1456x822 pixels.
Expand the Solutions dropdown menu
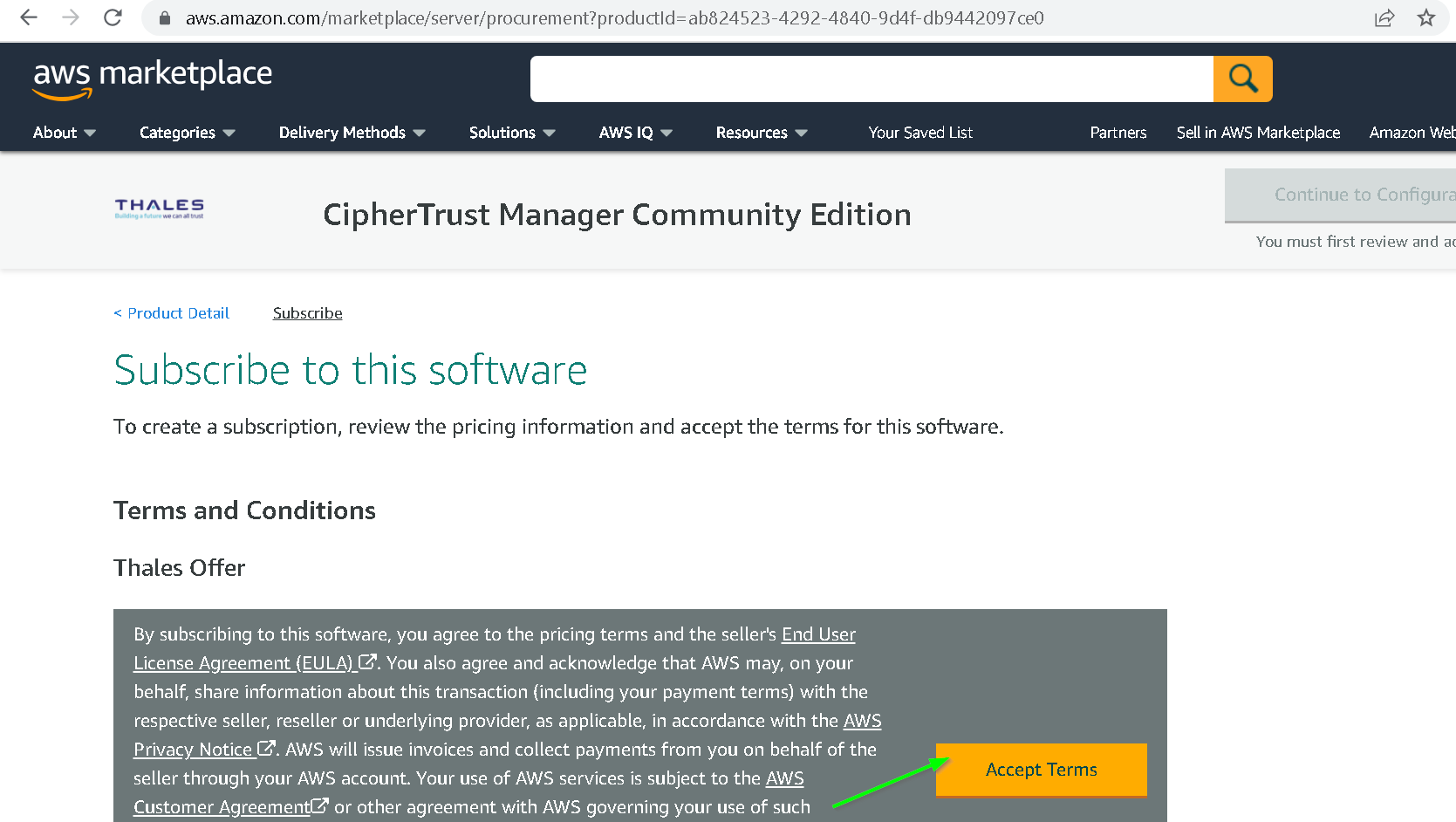[512, 133]
